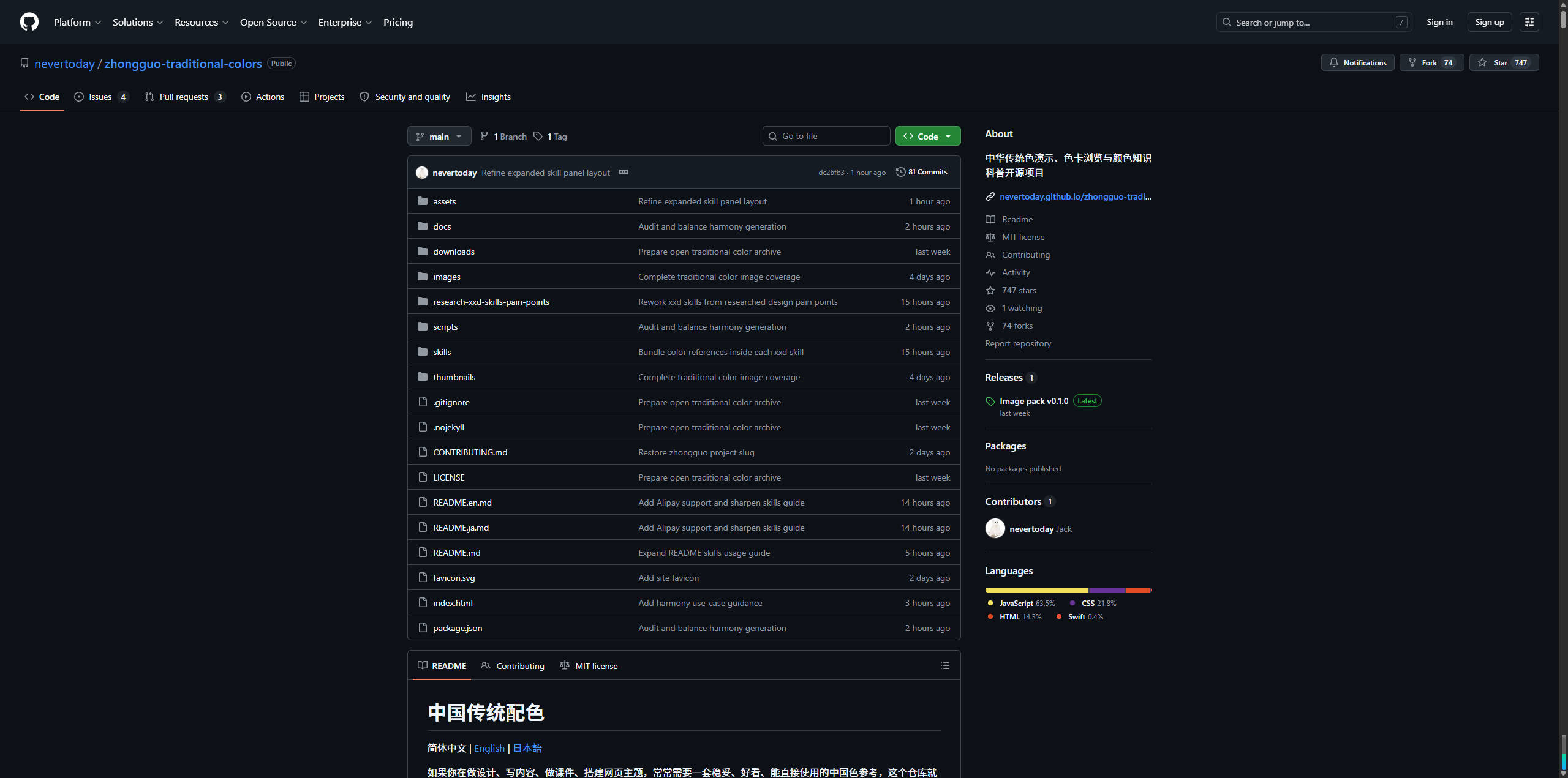Click the appearance settings icon beside Sign up
The image size is (1568, 778).
[x=1529, y=22]
